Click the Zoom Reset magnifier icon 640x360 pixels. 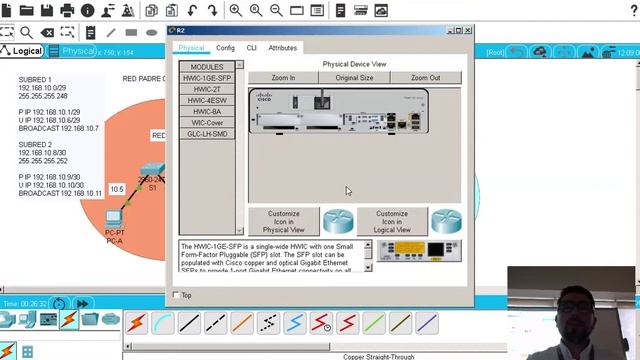click(256, 10)
